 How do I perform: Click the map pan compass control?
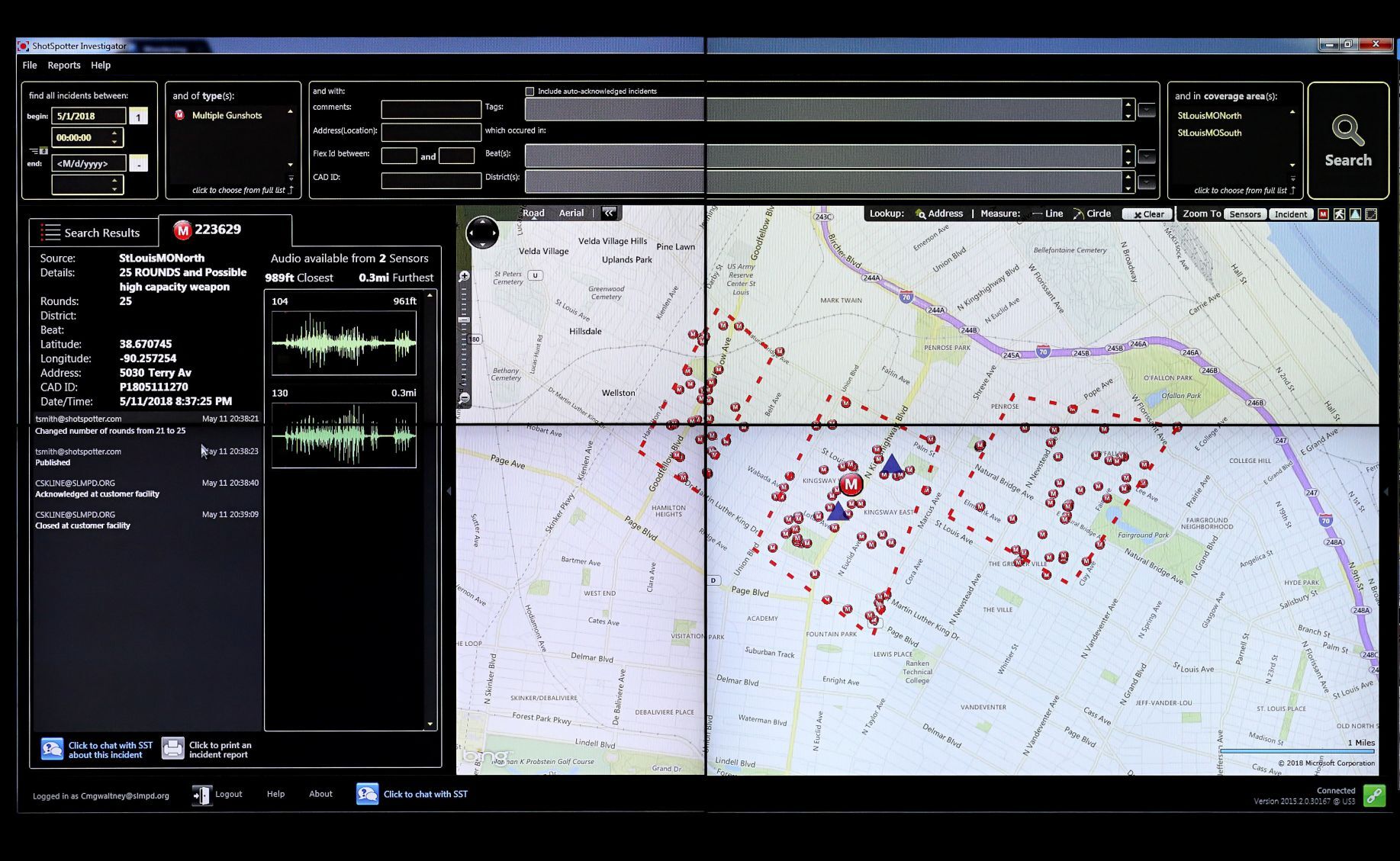482,233
